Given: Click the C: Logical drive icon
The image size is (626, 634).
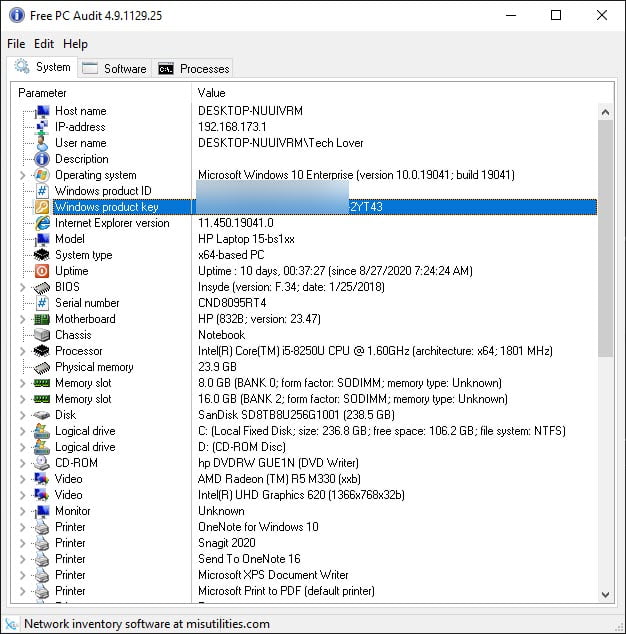Looking at the screenshot, I should pos(42,431).
